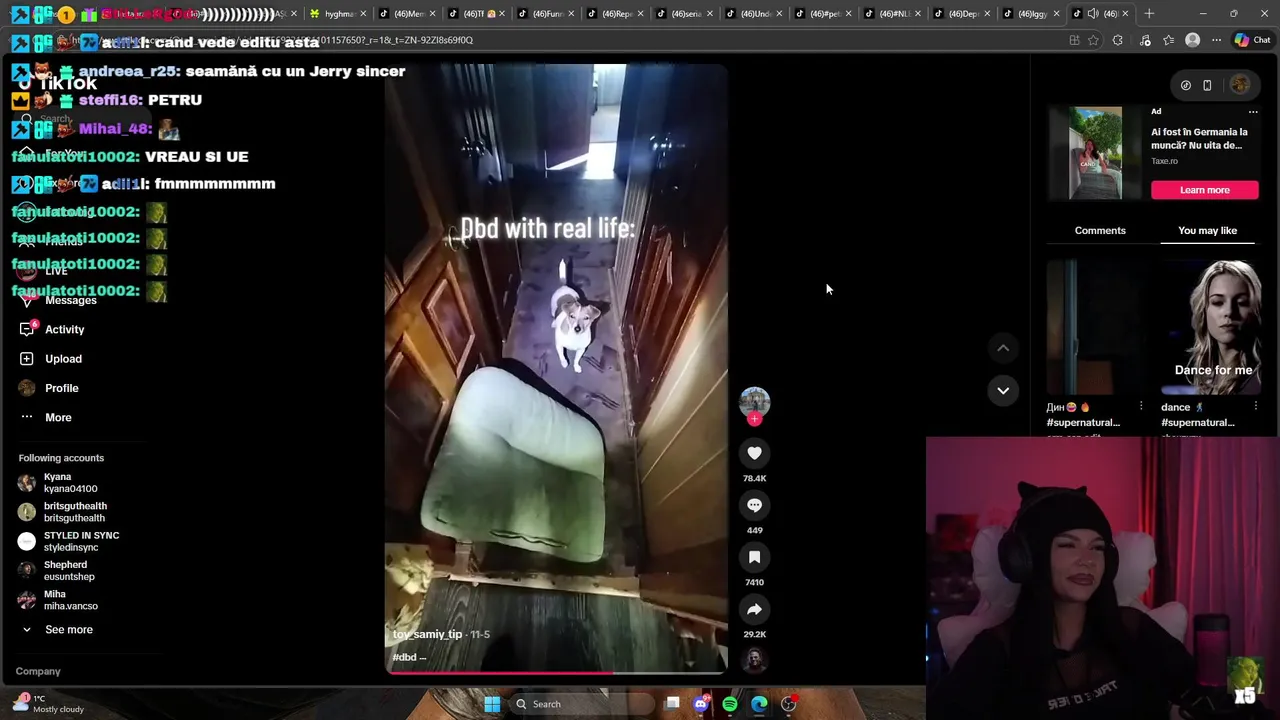The height and width of the screenshot is (720, 1280).
Task: Open more options for the 'dance' video card
Action: (1255, 407)
